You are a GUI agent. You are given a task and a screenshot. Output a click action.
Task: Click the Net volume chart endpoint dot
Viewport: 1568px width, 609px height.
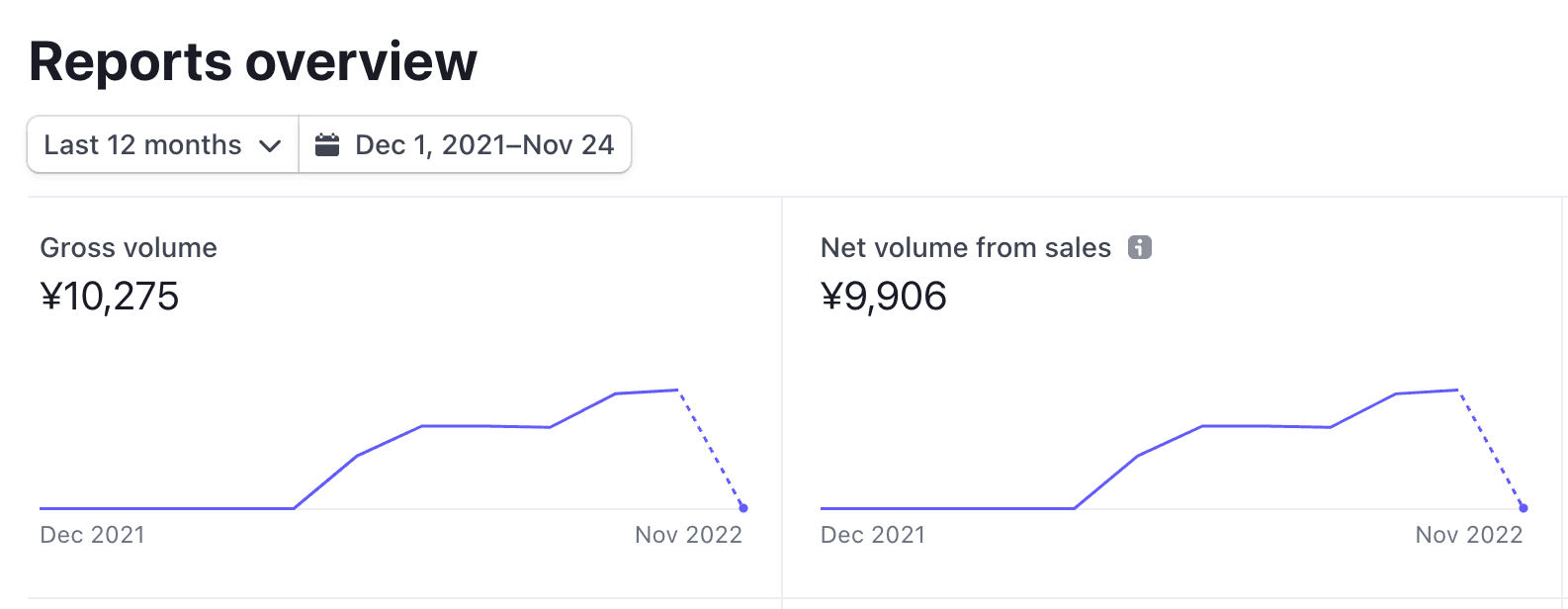pos(1524,508)
